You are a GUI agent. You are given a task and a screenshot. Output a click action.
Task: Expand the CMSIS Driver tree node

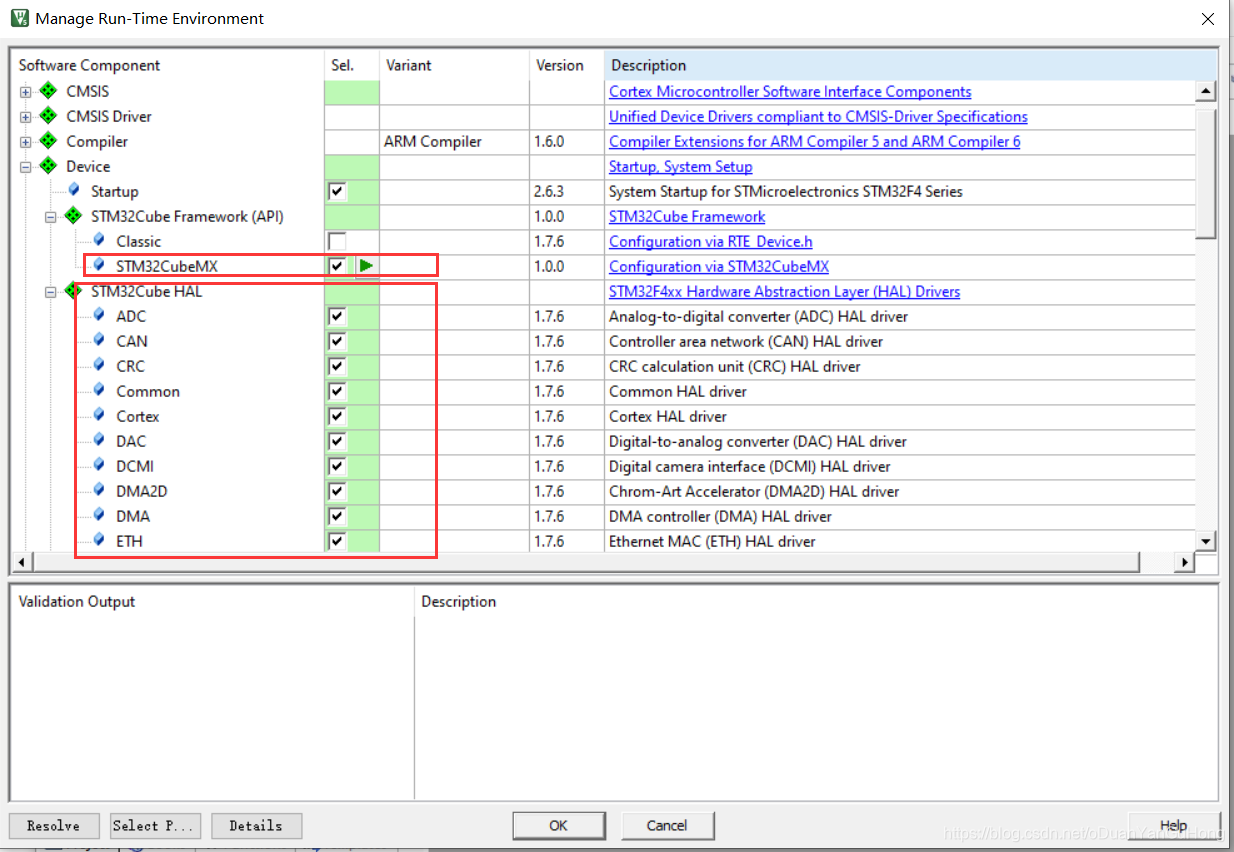25,117
